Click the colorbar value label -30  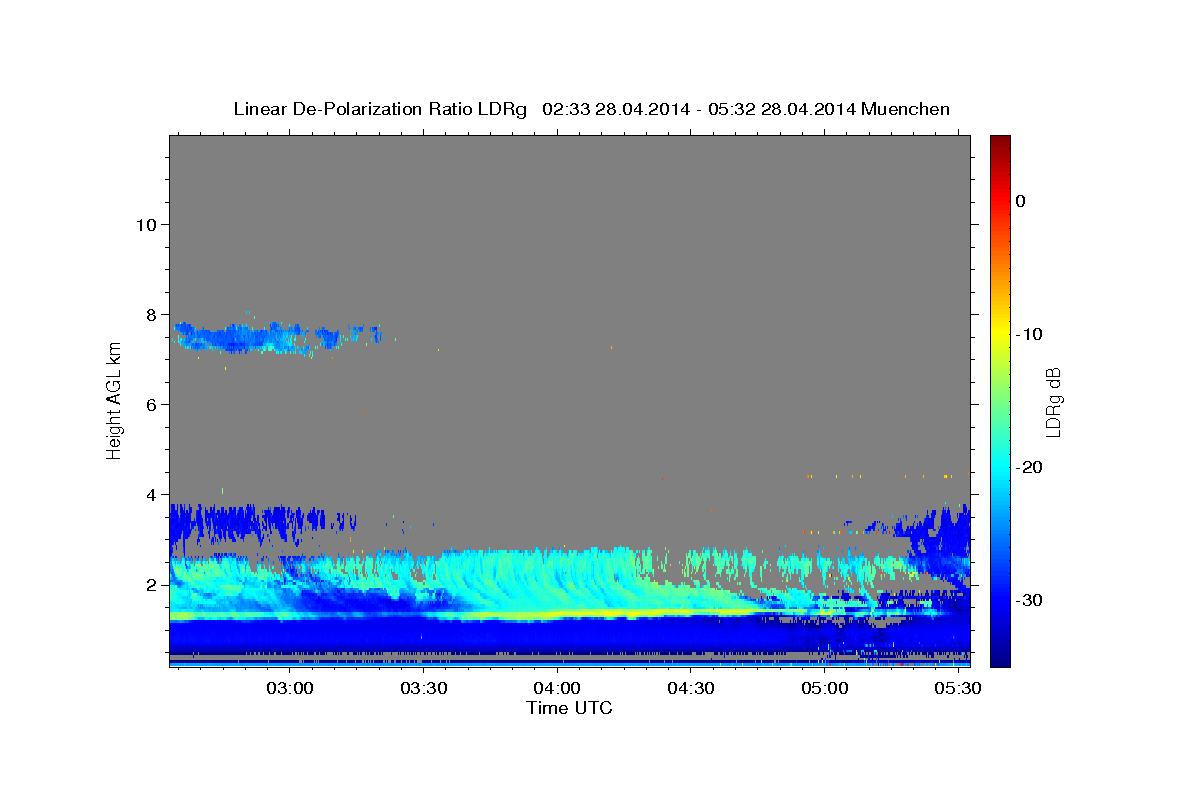click(x=1029, y=600)
